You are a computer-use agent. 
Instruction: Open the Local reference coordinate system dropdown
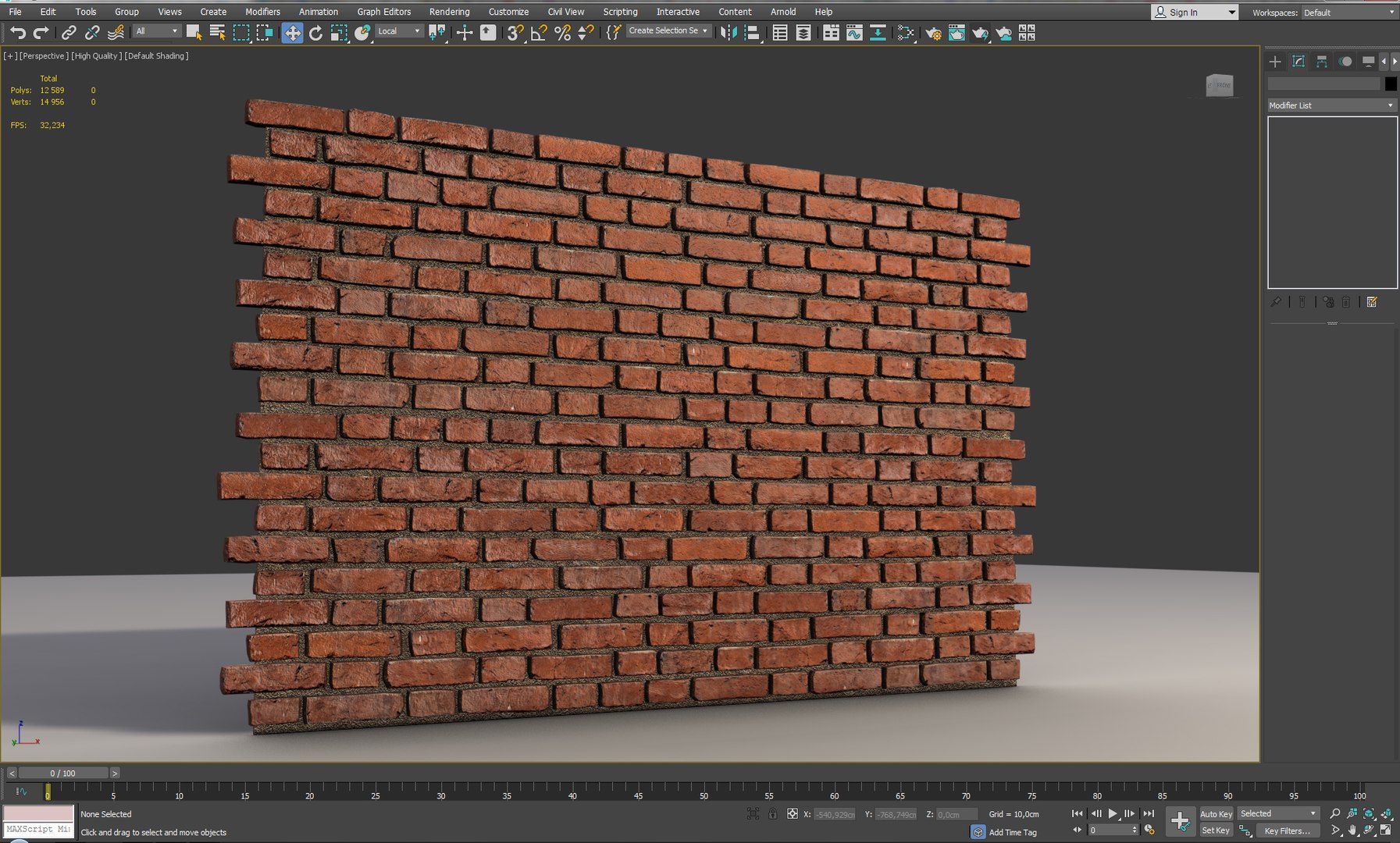pyautogui.click(x=399, y=31)
